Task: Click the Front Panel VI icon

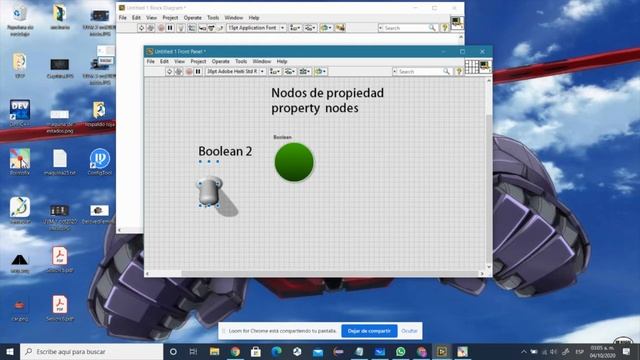Action: coord(485,67)
